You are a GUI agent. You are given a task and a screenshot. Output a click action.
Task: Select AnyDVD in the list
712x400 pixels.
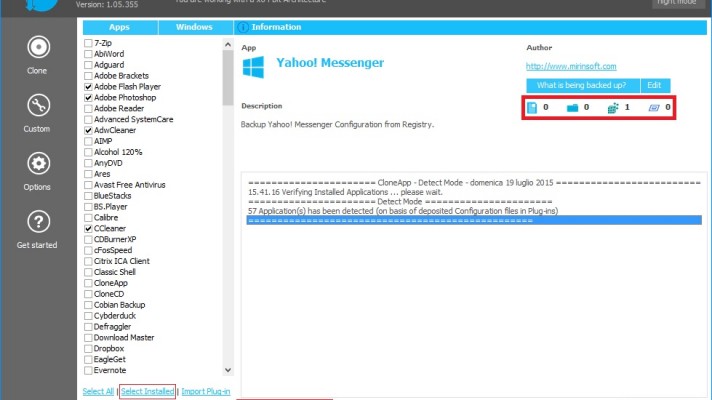coord(108,163)
